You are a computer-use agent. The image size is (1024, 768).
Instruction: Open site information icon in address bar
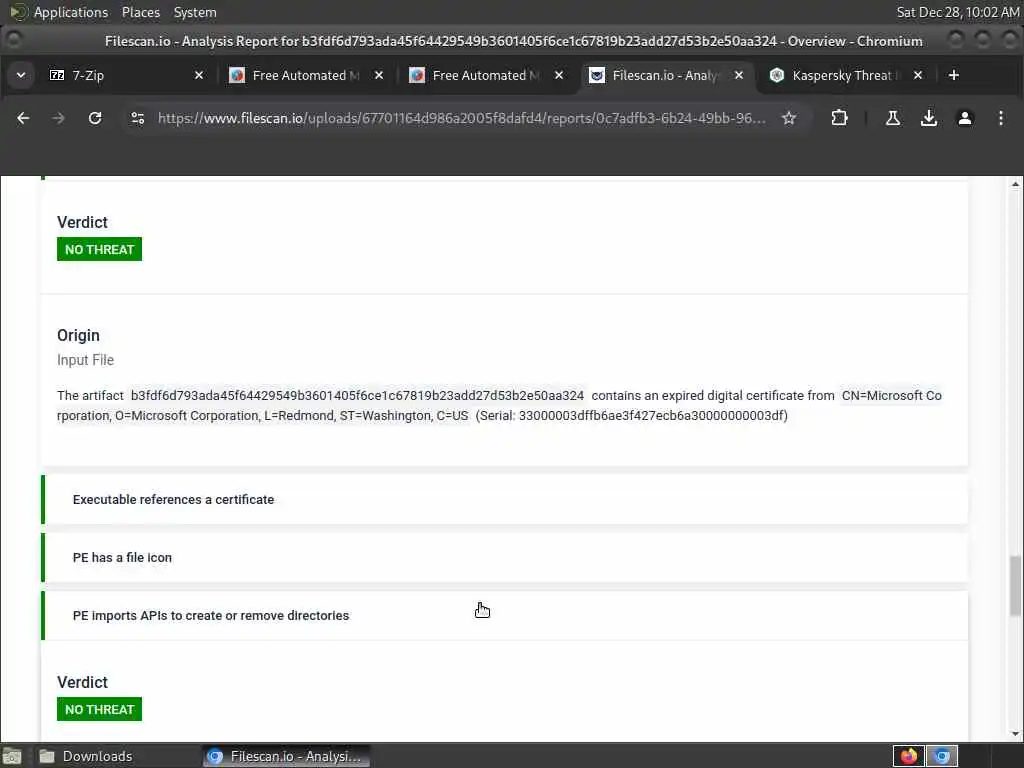pos(138,118)
